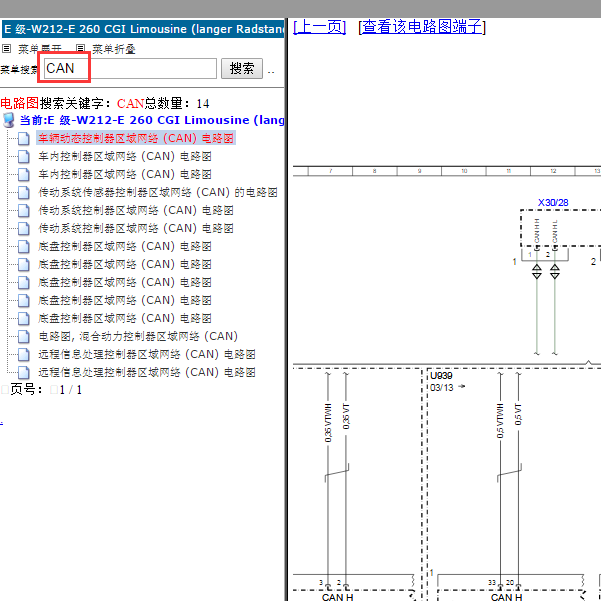
Task: Click pin number 33 on the lower connector
Action: pyautogui.click(x=492, y=583)
